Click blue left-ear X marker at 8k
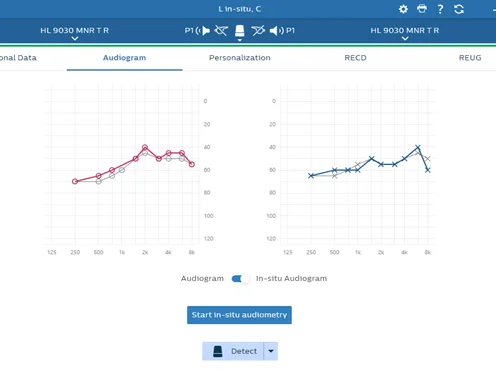 click(428, 170)
